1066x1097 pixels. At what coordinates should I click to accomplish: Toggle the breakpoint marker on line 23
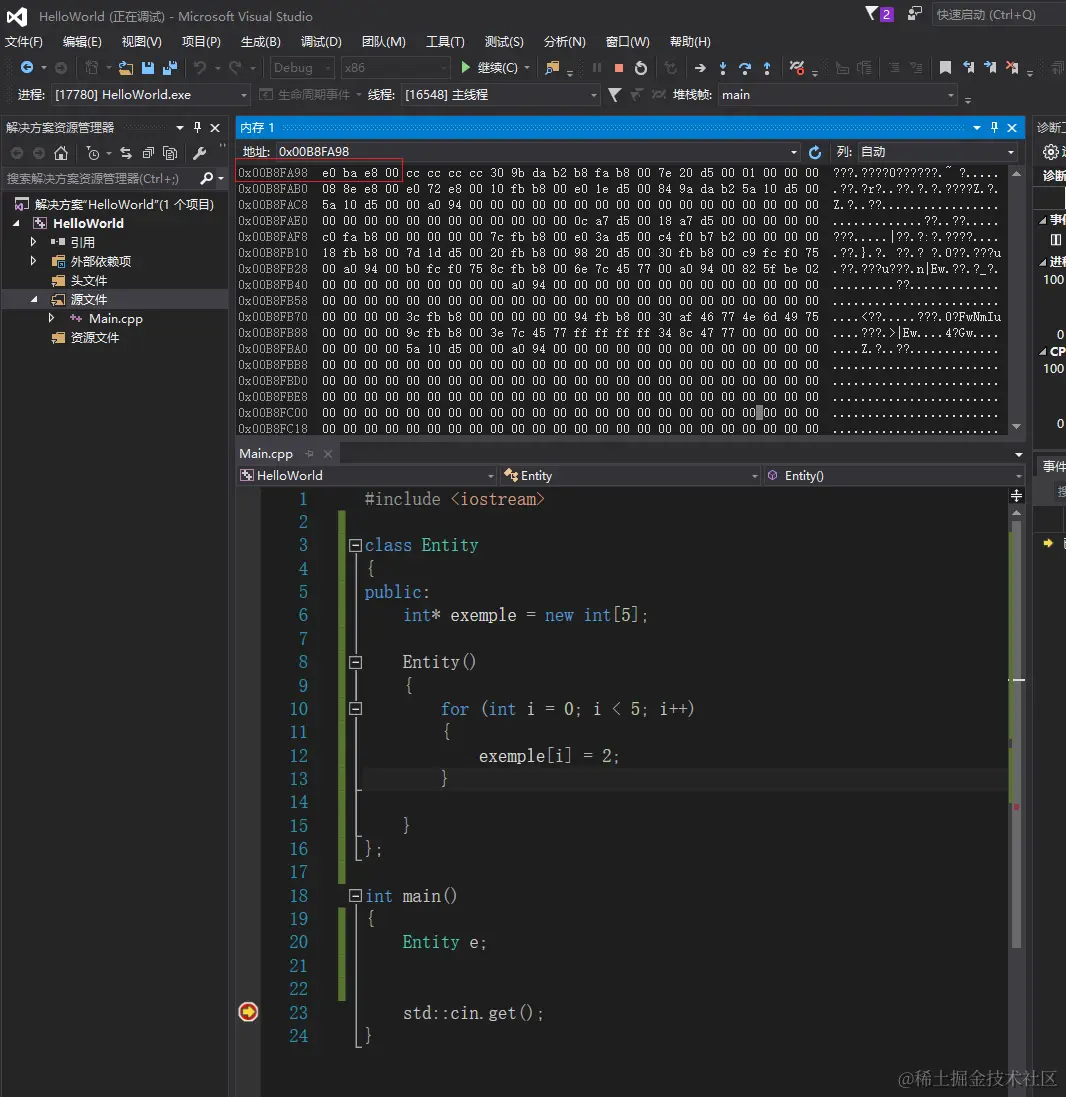tap(248, 1012)
